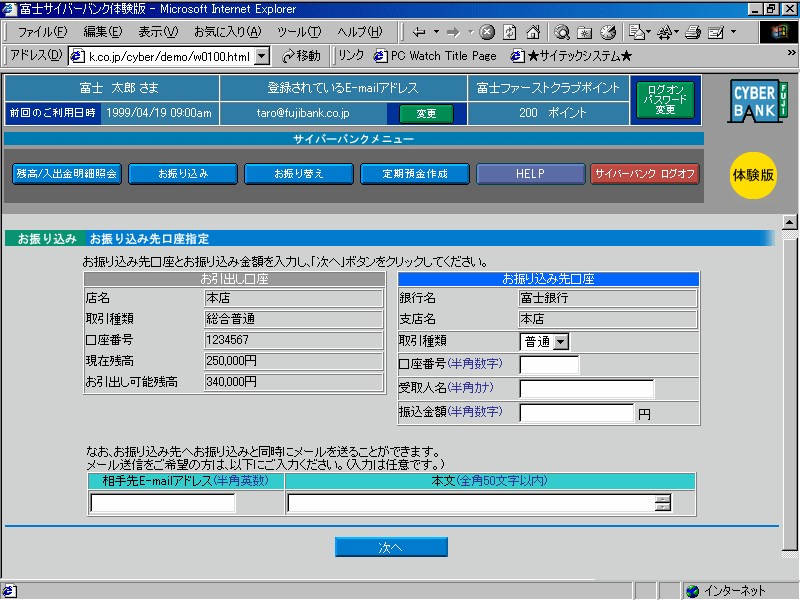Click the Print toolbar icon
This screenshot has height=600, width=800.
692,32
